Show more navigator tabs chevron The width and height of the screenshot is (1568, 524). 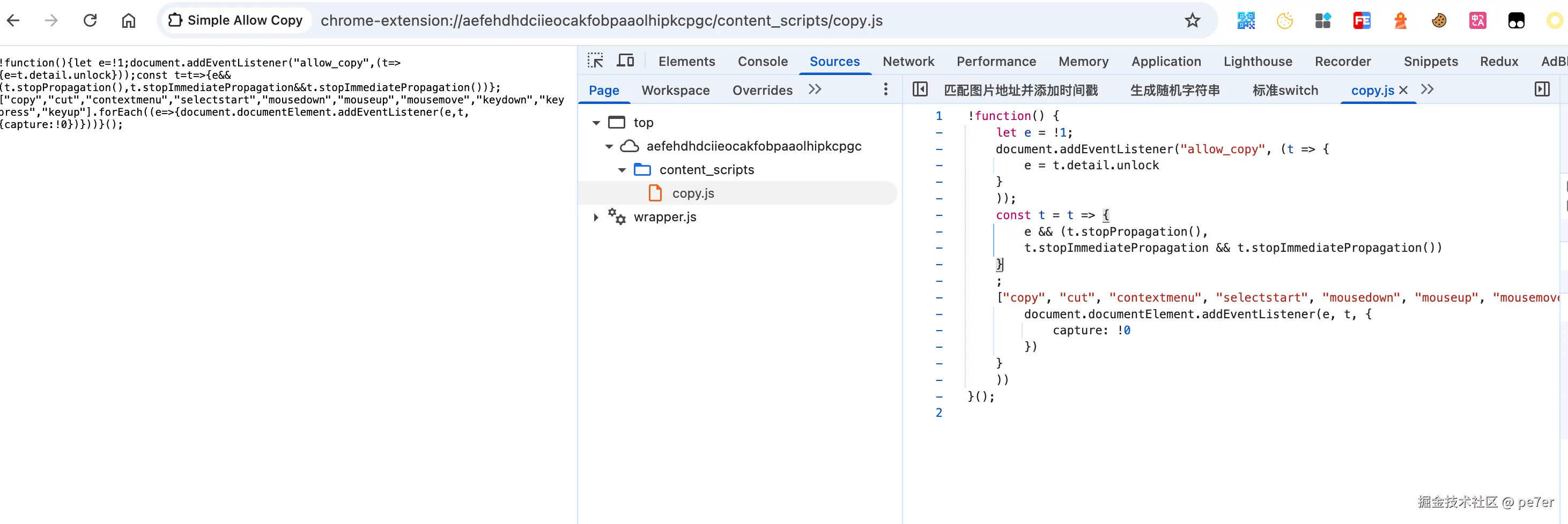(815, 89)
